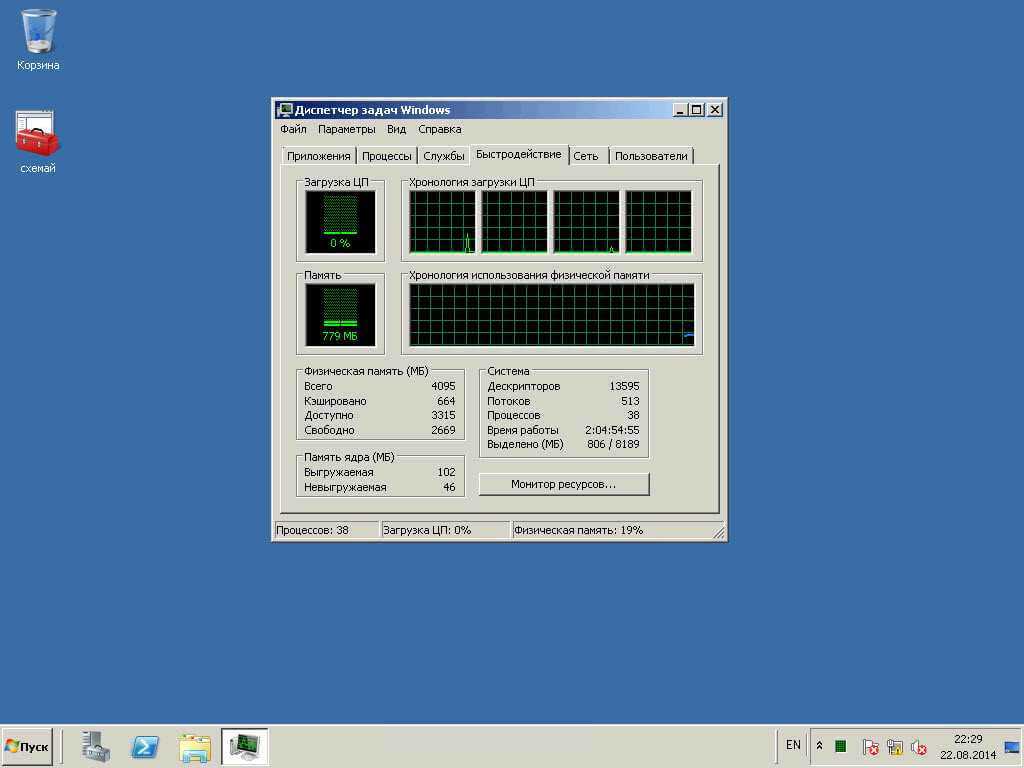Show hidden tray icons arrow

820,746
